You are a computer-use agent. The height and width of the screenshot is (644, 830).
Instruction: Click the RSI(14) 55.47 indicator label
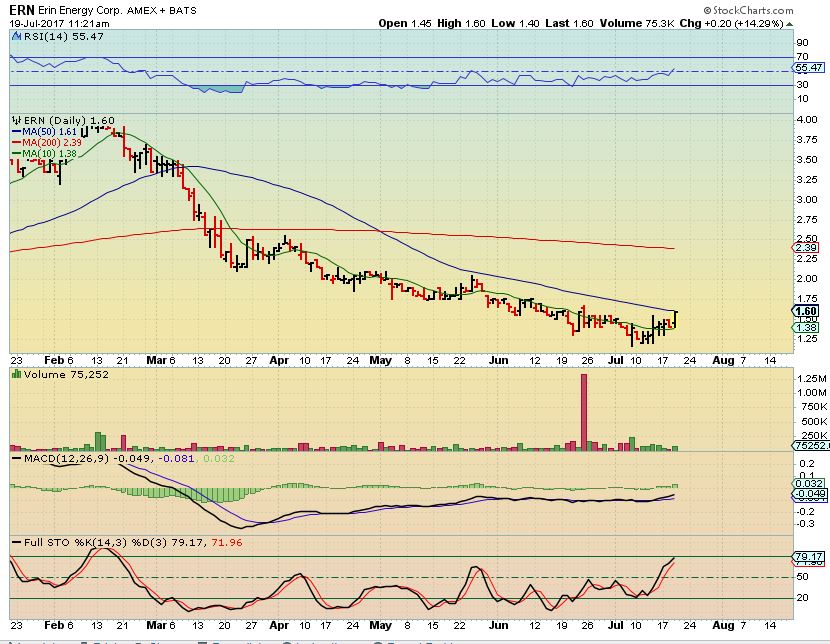(64, 37)
